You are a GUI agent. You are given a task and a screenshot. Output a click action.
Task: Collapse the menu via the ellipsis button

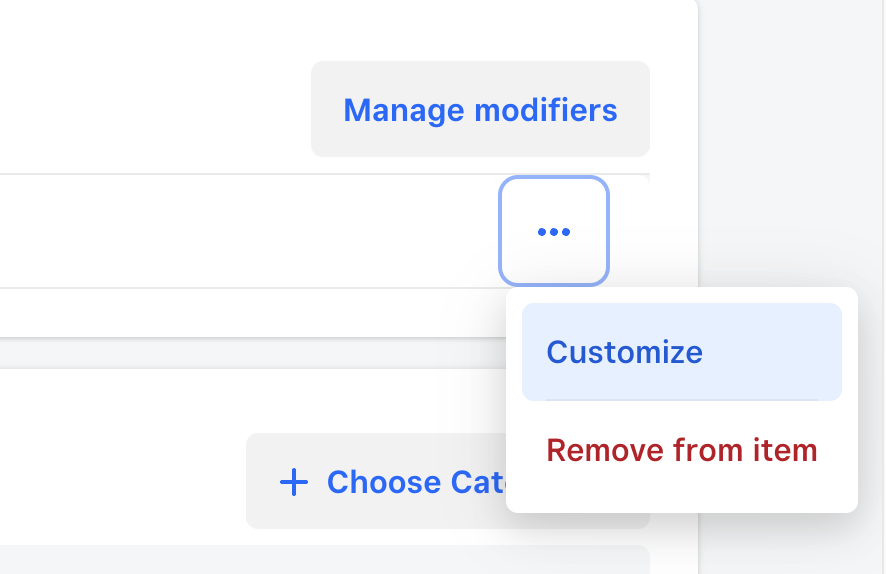554,231
